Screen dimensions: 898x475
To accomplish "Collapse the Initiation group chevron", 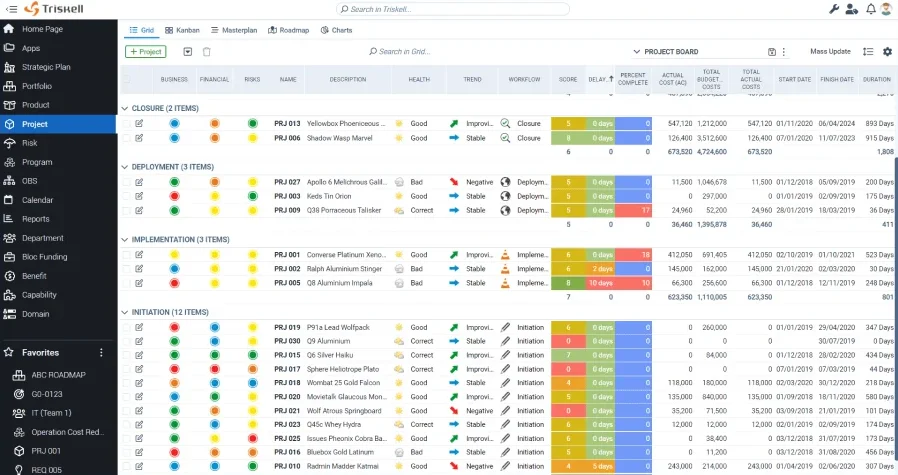I will [x=125, y=312].
